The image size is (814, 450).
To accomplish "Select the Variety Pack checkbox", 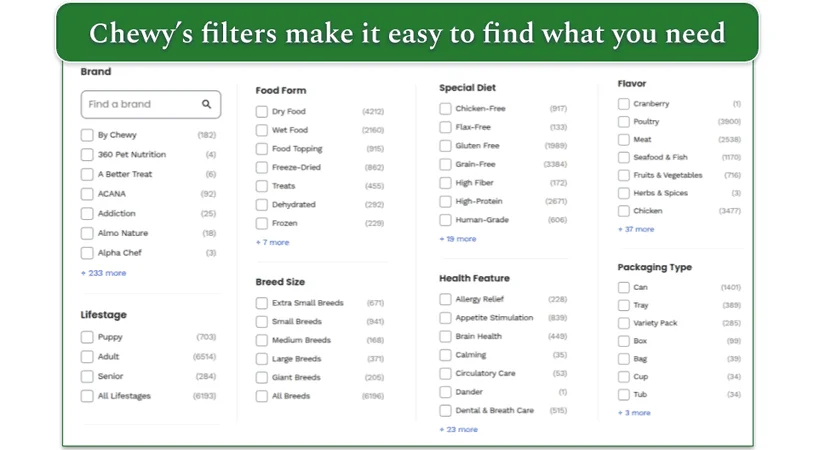I will click(x=623, y=323).
